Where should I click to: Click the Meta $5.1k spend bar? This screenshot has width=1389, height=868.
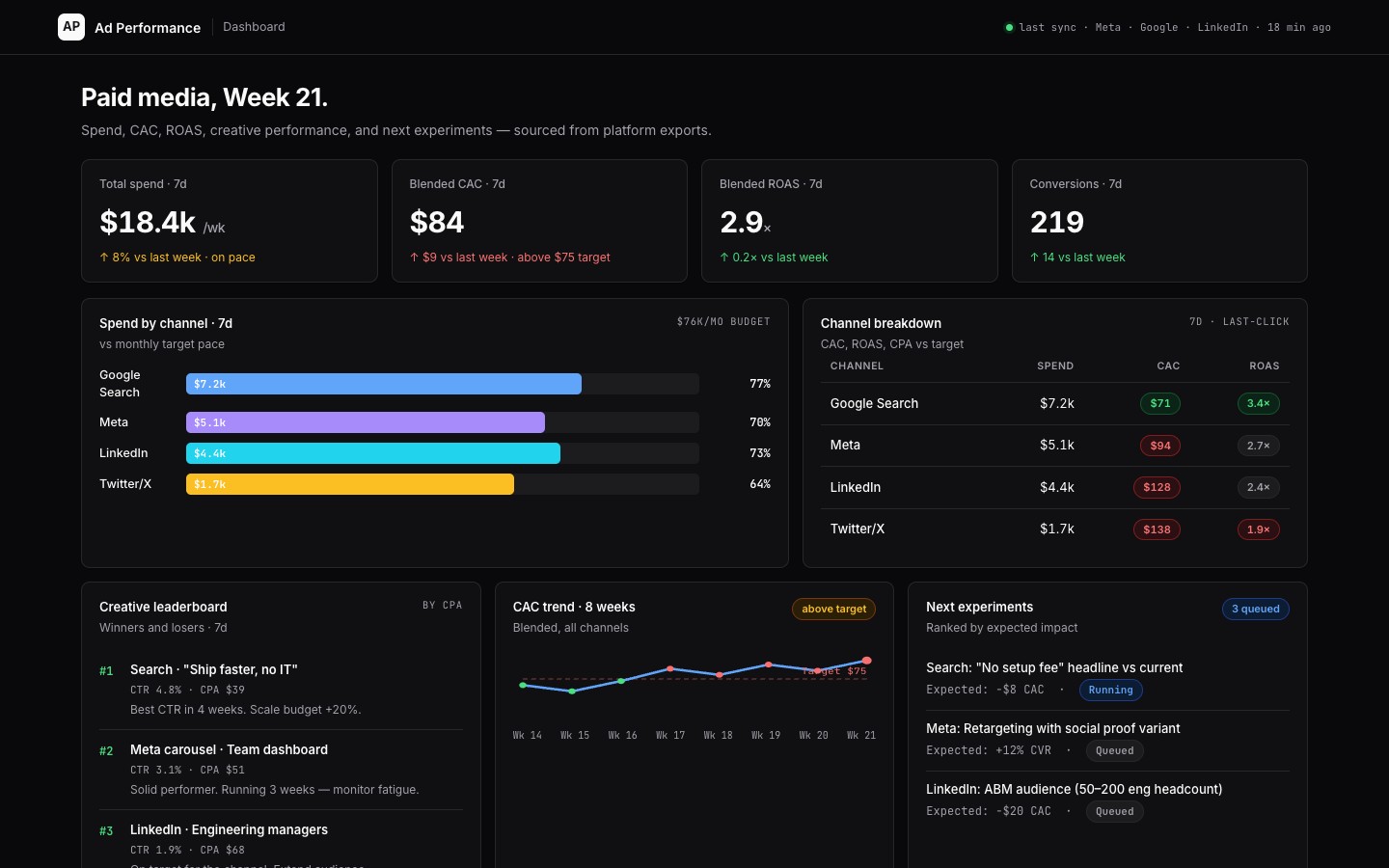366,422
